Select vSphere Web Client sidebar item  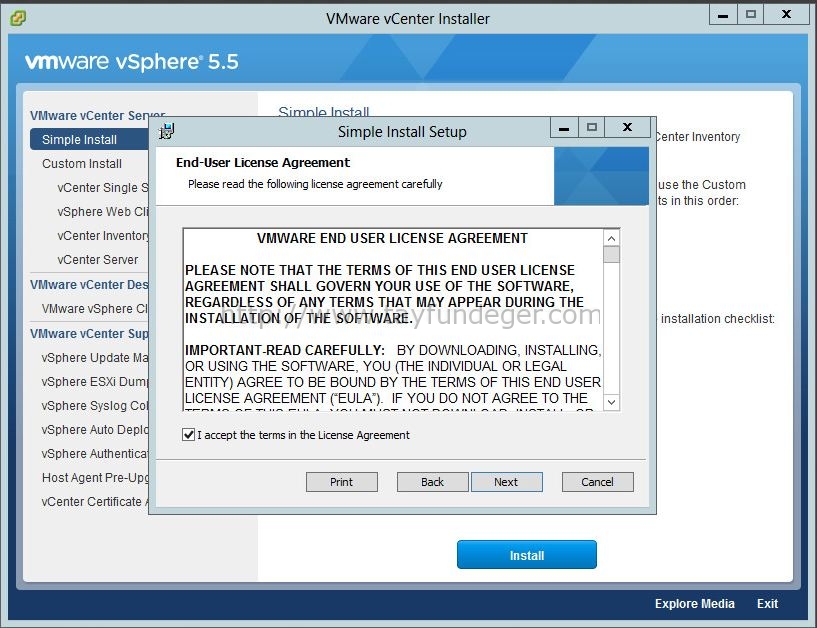[x=103, y=212]
